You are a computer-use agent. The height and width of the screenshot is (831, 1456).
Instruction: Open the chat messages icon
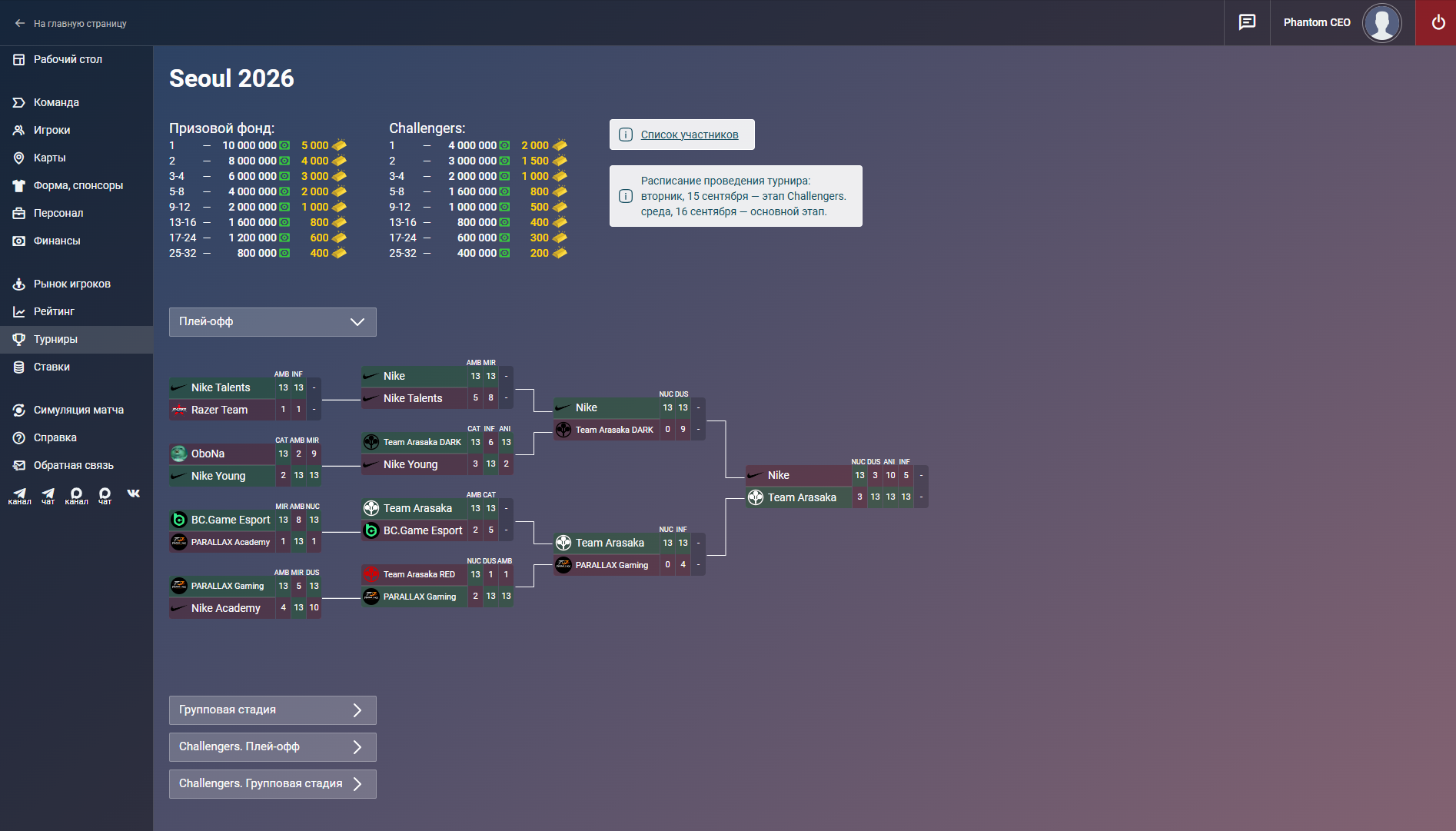tap(1247, 22)
